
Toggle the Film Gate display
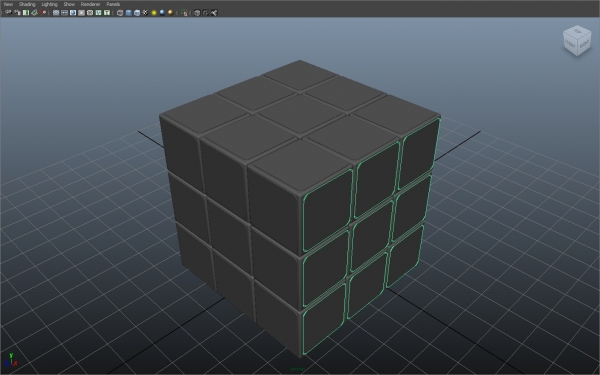(x=64, y=13)
